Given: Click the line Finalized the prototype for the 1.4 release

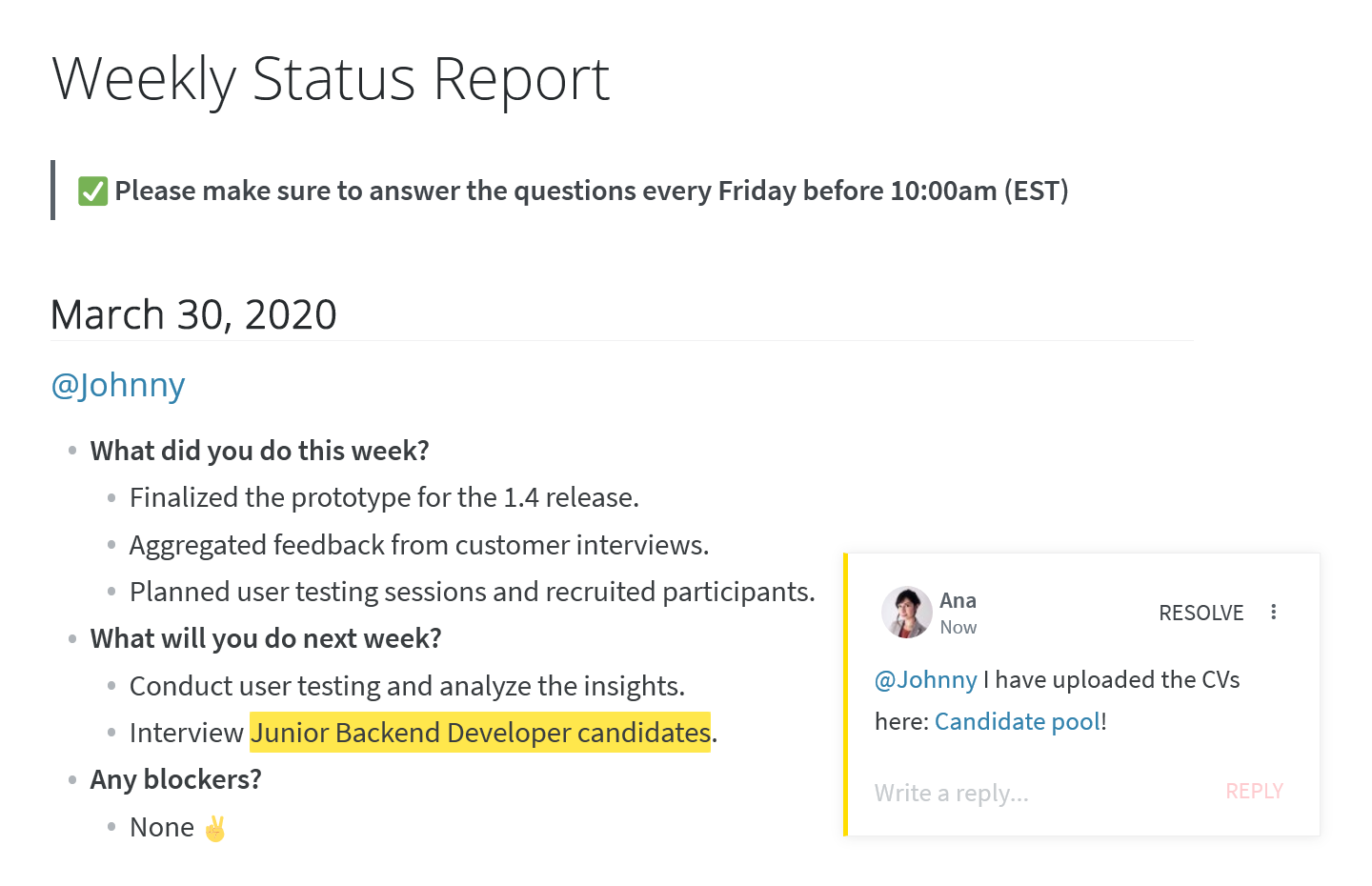Looking at the screenshot, I should [x=384, y=497].
